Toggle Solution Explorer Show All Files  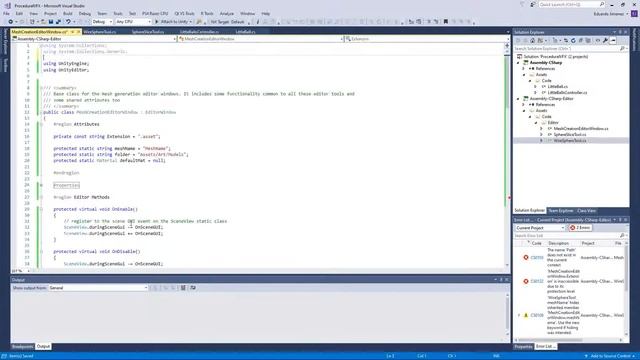coord(588,40)
